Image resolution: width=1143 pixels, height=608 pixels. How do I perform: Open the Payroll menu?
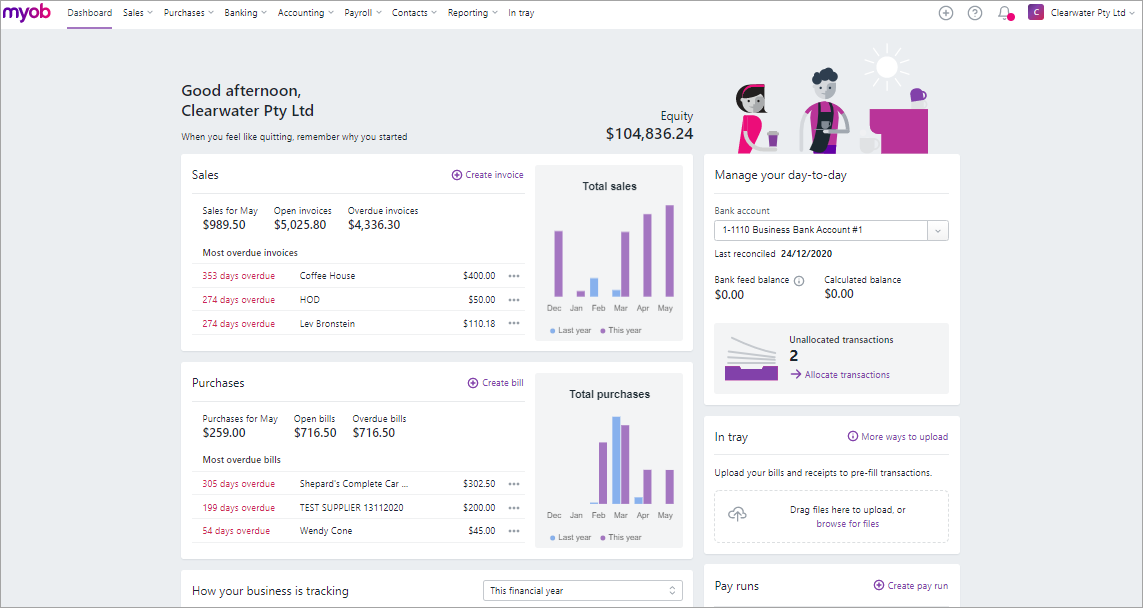(363, 13)
